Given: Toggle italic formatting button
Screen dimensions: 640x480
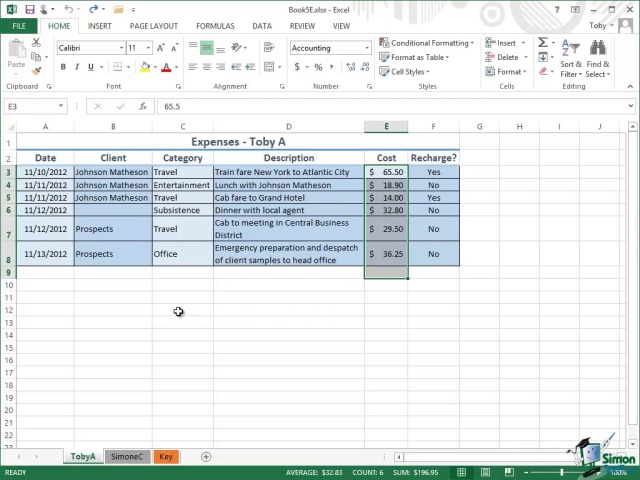Looking at the screenshot, I should point(76,67).
